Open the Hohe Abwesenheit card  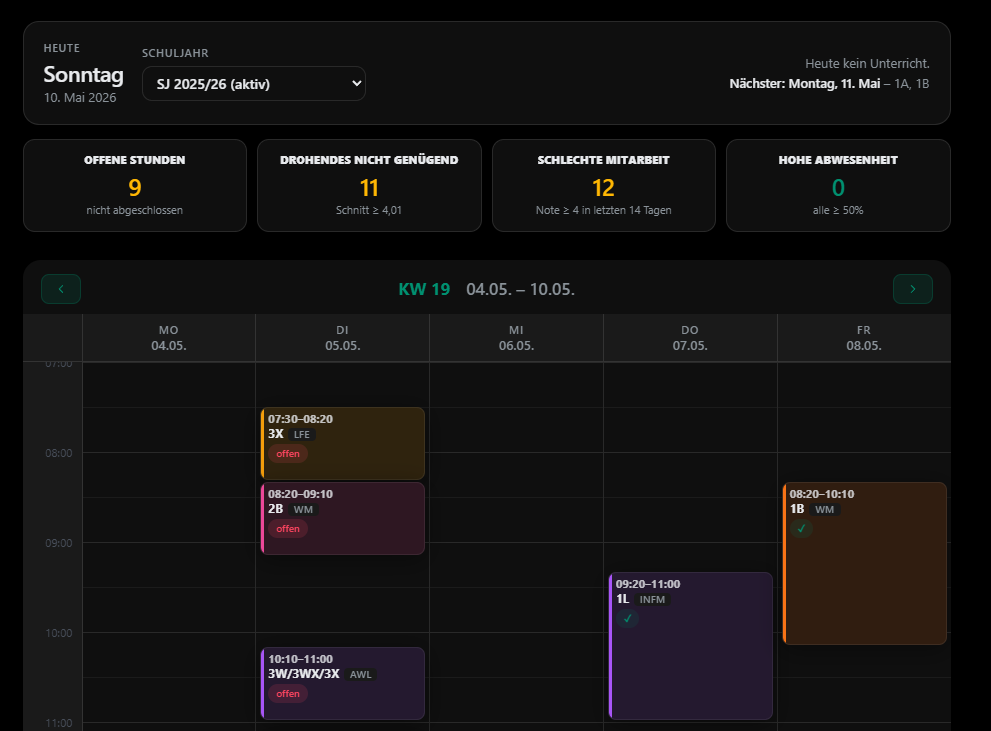[838, 185]
